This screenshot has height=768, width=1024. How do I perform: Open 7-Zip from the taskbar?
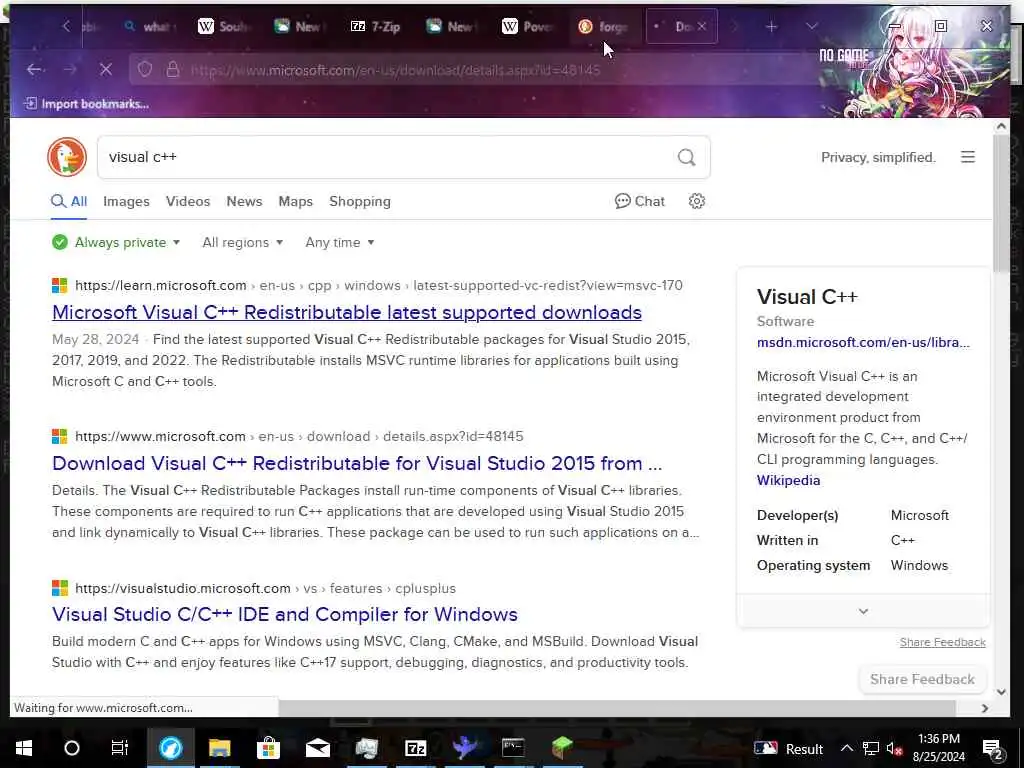click(x=415, y=748)
